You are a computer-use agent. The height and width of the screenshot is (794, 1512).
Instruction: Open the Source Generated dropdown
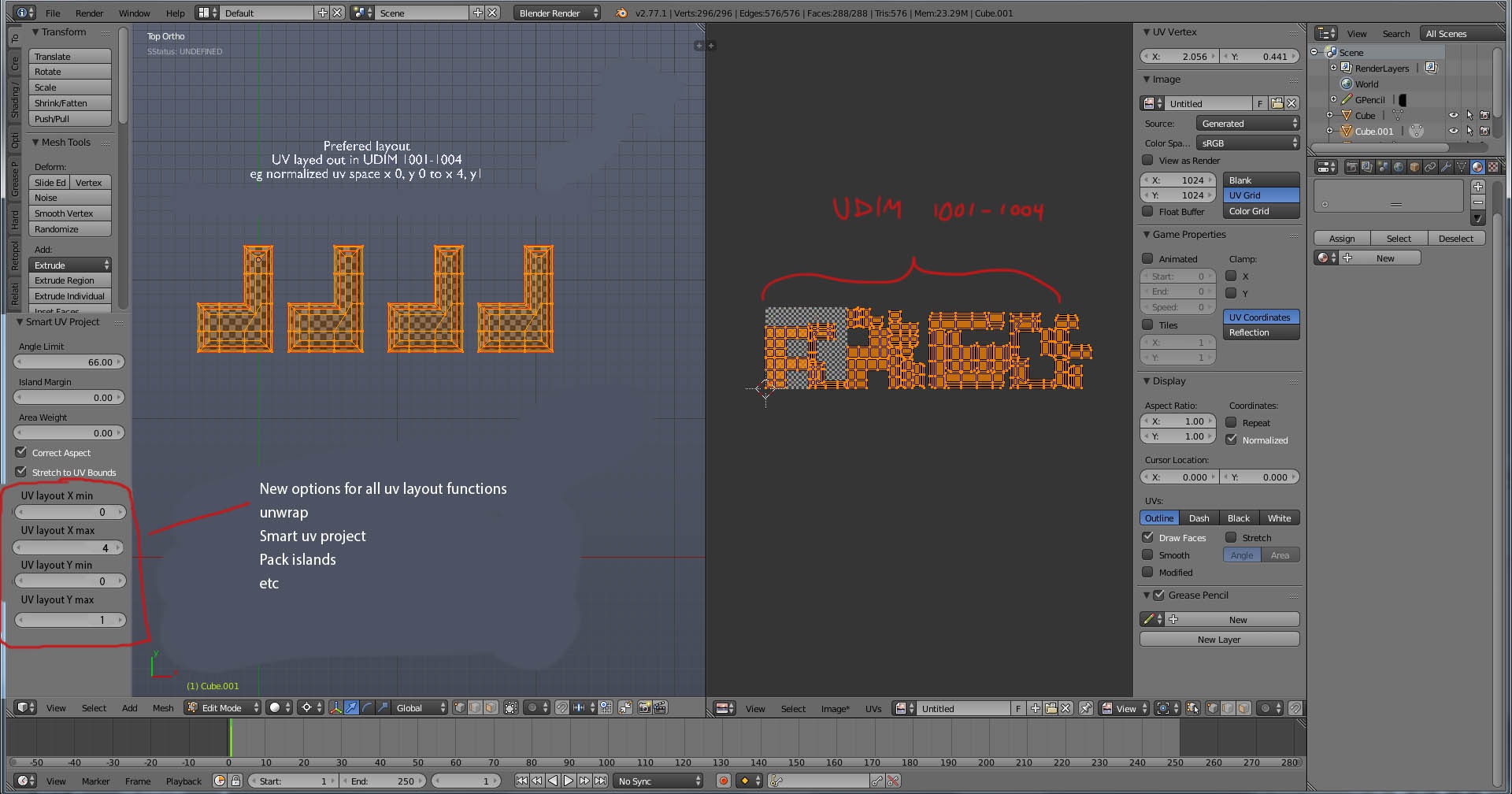[x=1247, y=123]
